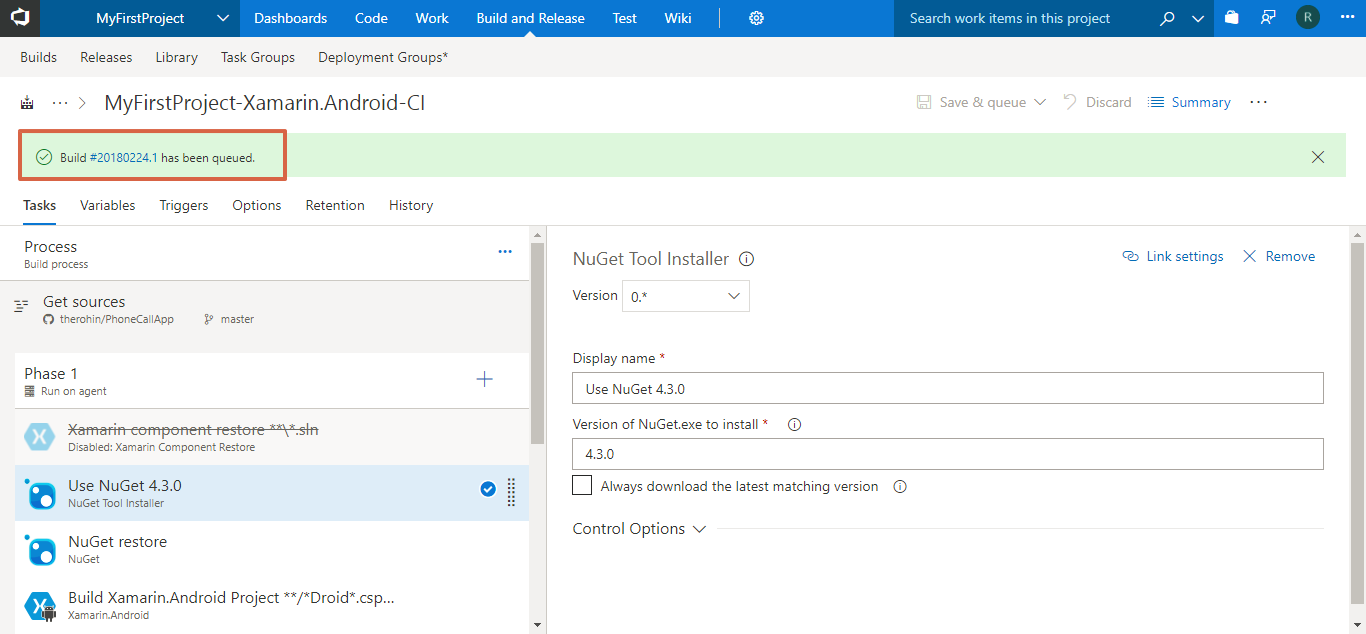Click the VSTS logo icon
This screenshot has width=1366, height=634.
[20, 18]
